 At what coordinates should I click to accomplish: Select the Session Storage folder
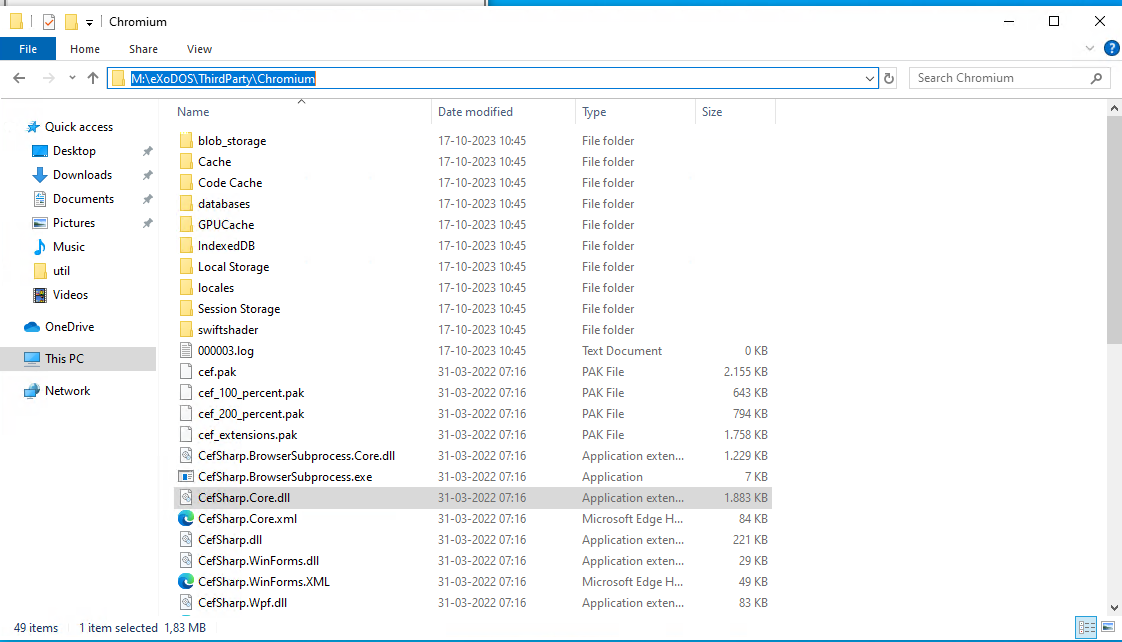239,308
